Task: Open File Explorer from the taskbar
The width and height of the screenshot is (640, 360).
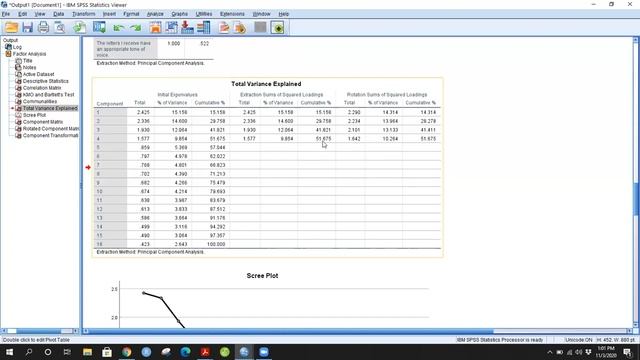Action: [x=87, y=352]
